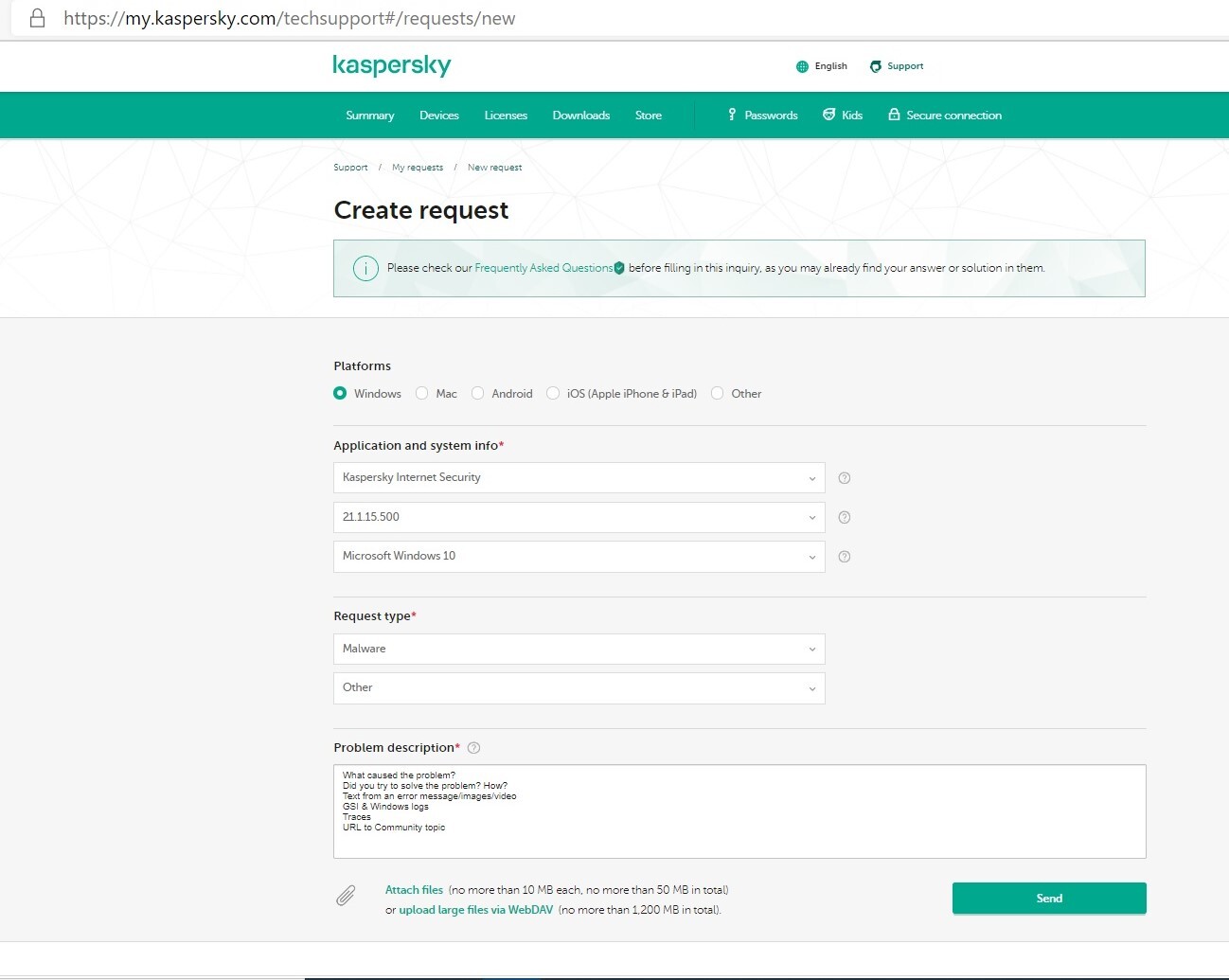The image size is (1229, 980).
Task: Open the Devices menu item
Action: (x=439, y=116)
